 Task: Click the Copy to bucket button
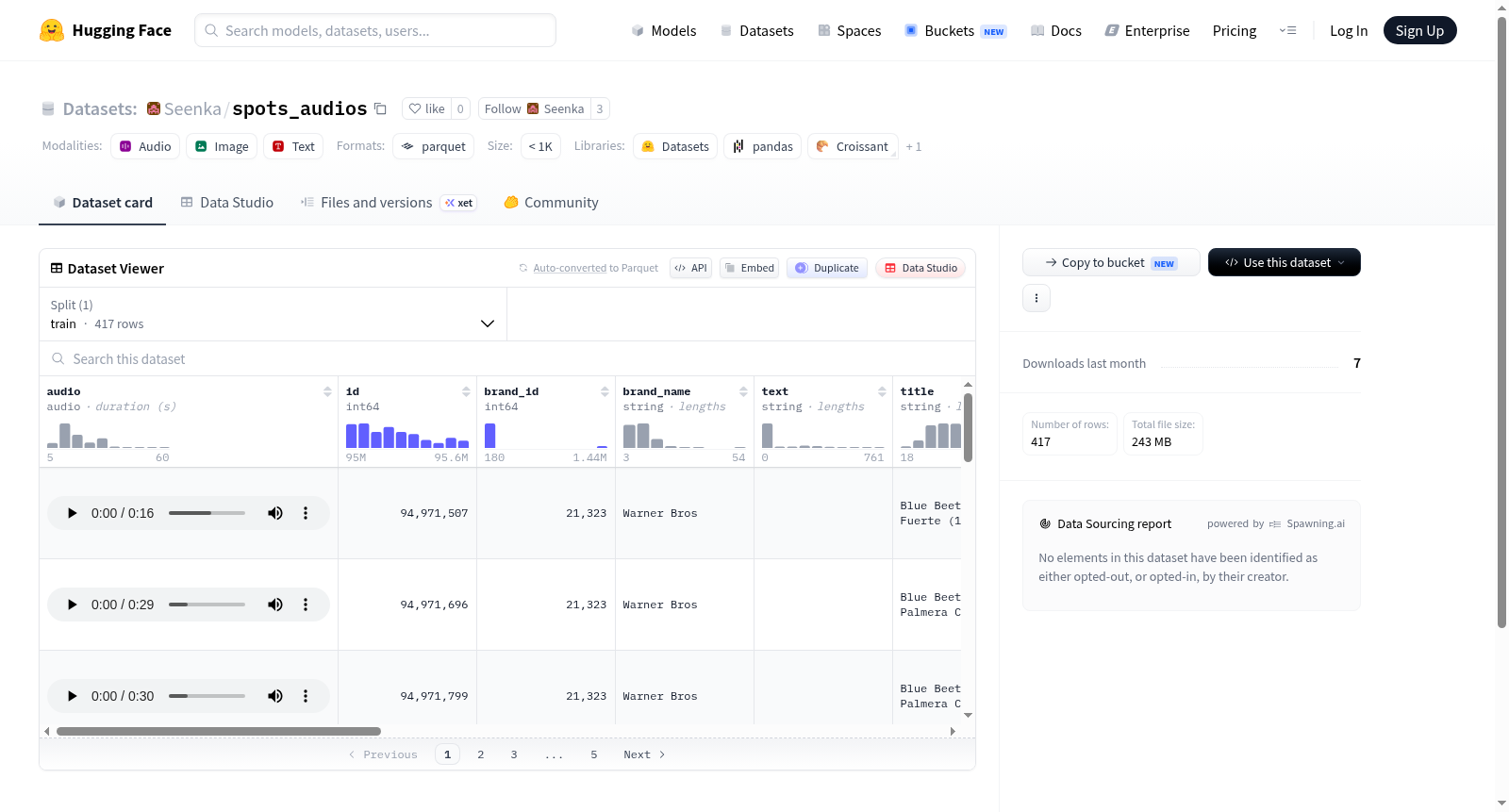[1111, 262]
